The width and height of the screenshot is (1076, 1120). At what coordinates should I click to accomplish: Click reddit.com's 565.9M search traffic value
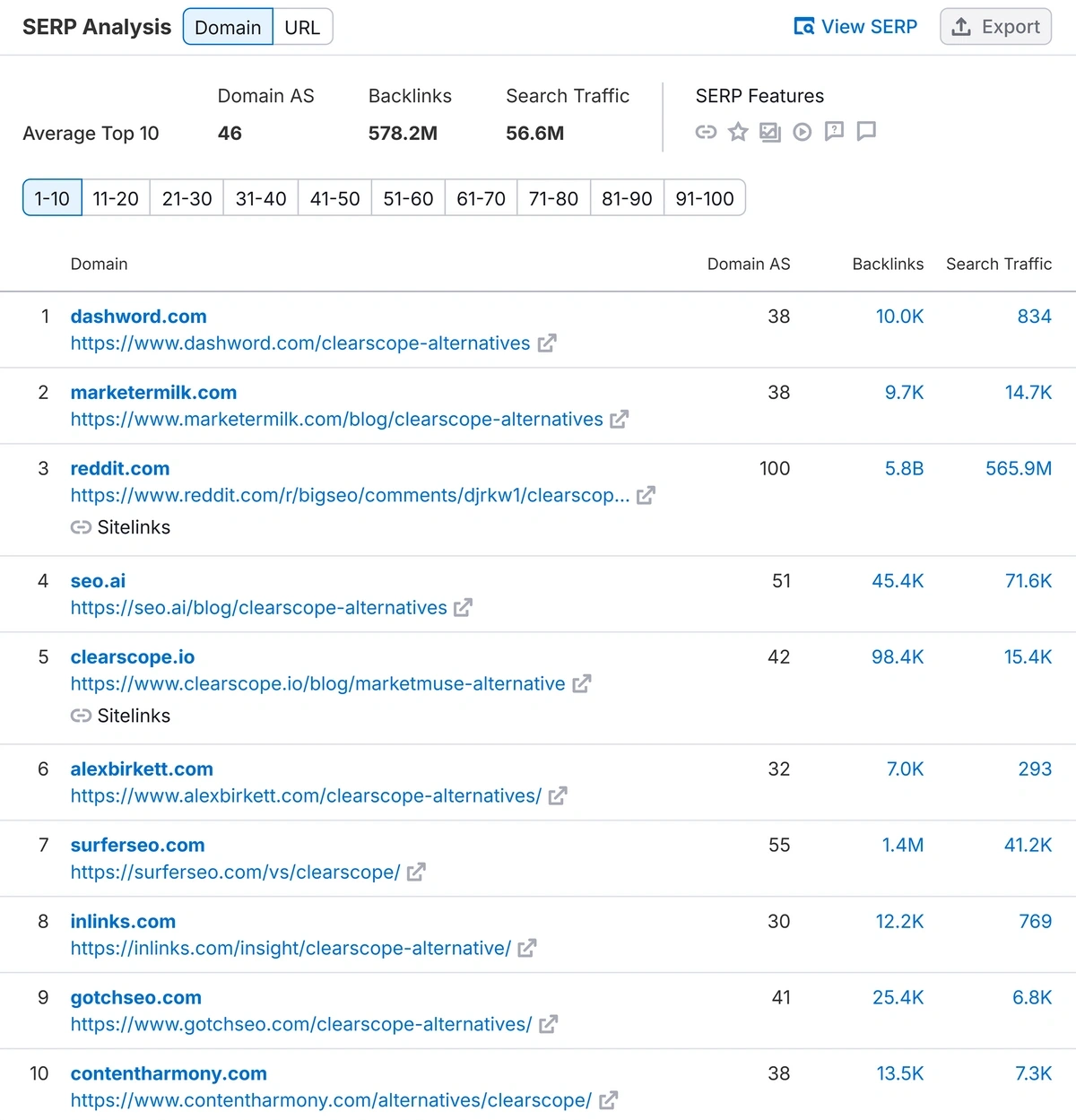(1019, 469)
